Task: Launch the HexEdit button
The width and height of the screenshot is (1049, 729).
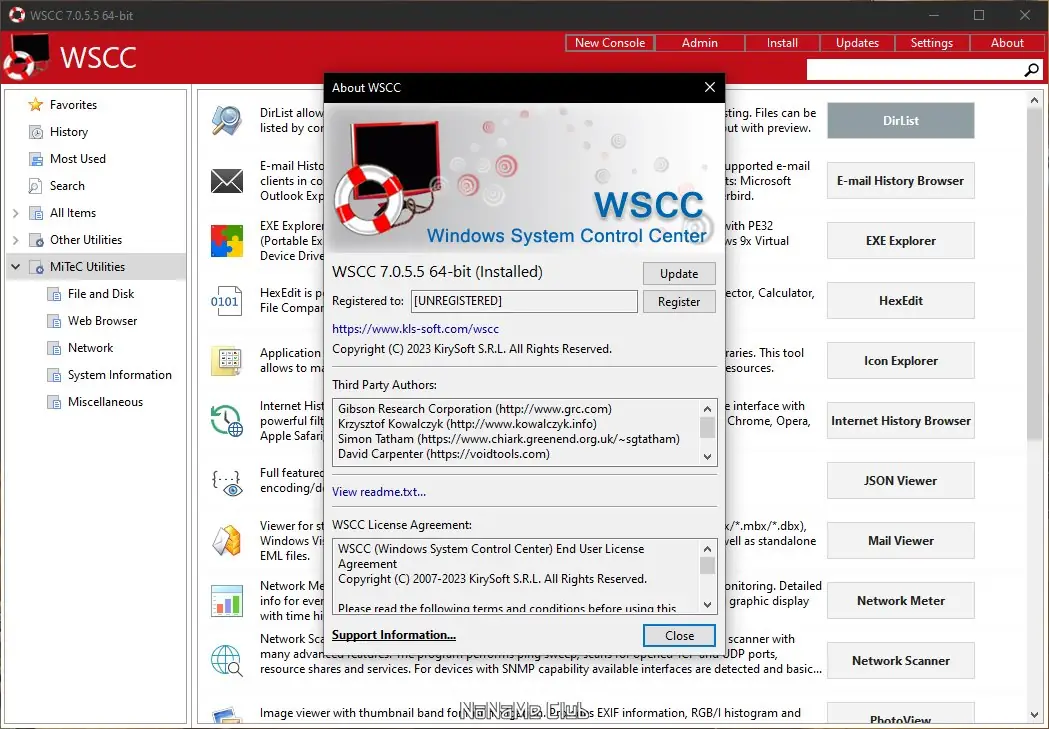Action: [x=900, y=301]
